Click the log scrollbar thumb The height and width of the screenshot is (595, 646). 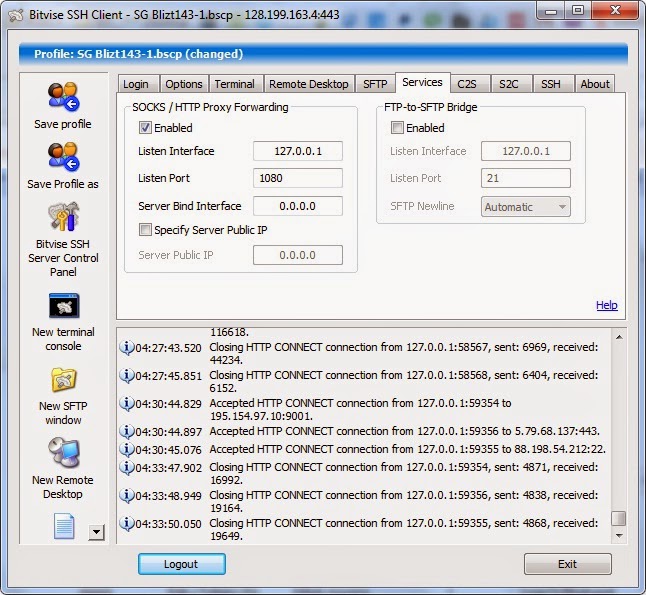619,519
